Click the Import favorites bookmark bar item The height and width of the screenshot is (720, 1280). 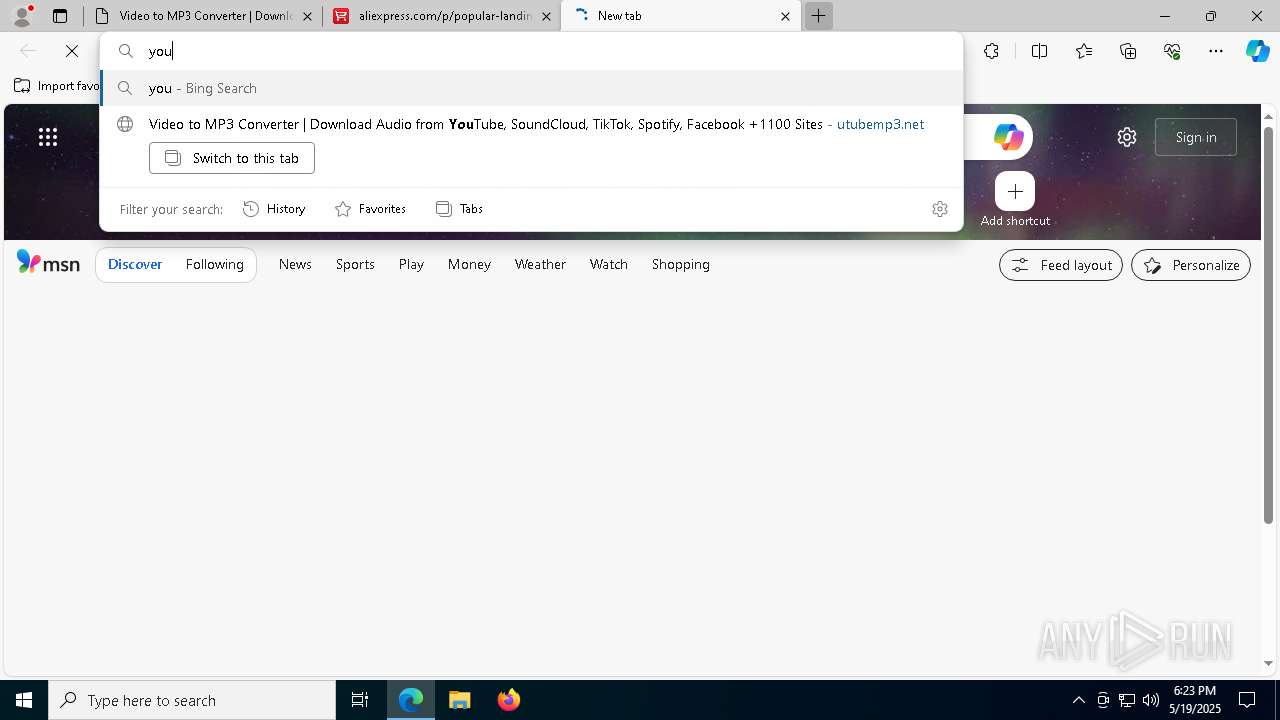pos(57,86)
